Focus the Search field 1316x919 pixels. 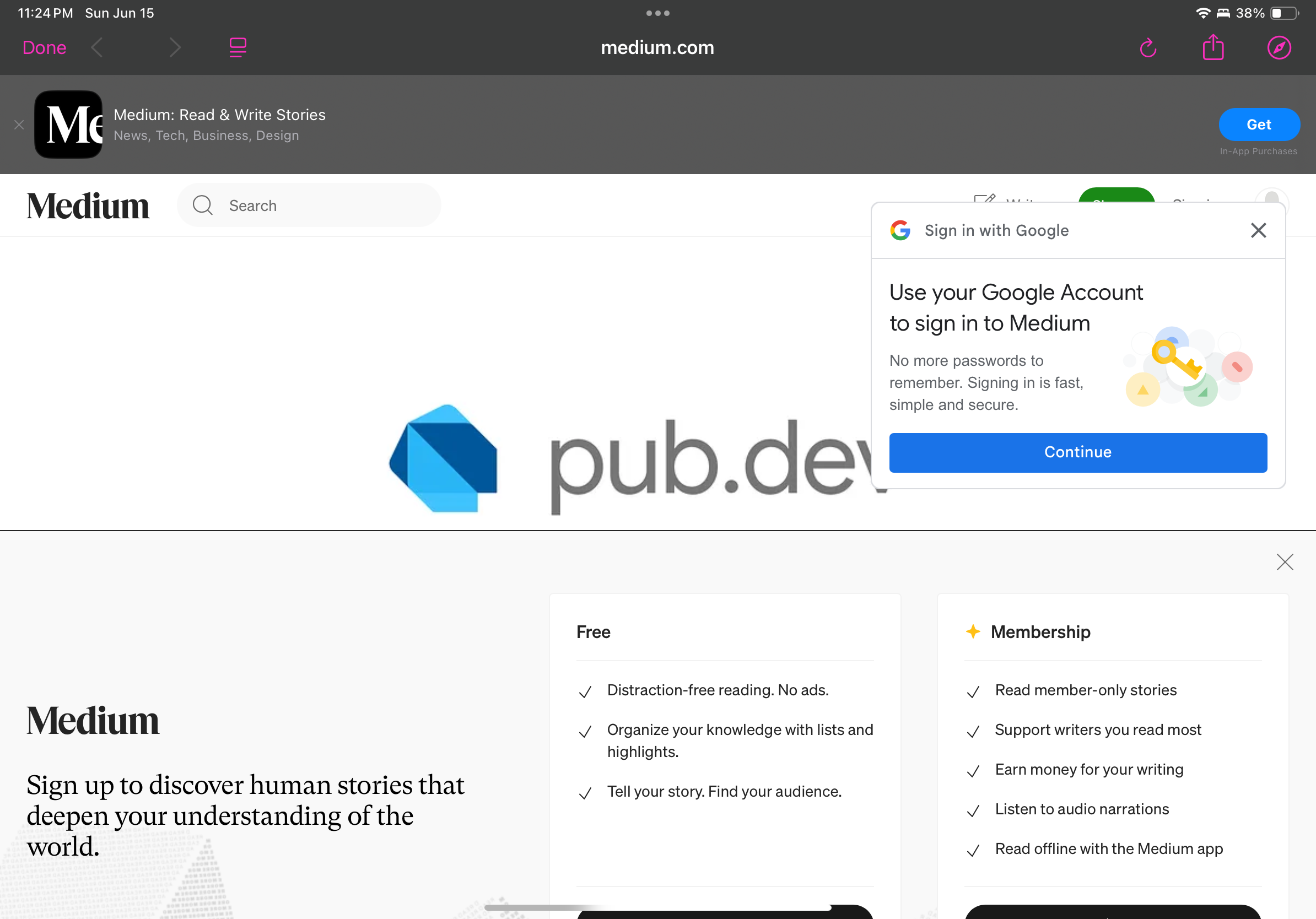tap(309, 205)
